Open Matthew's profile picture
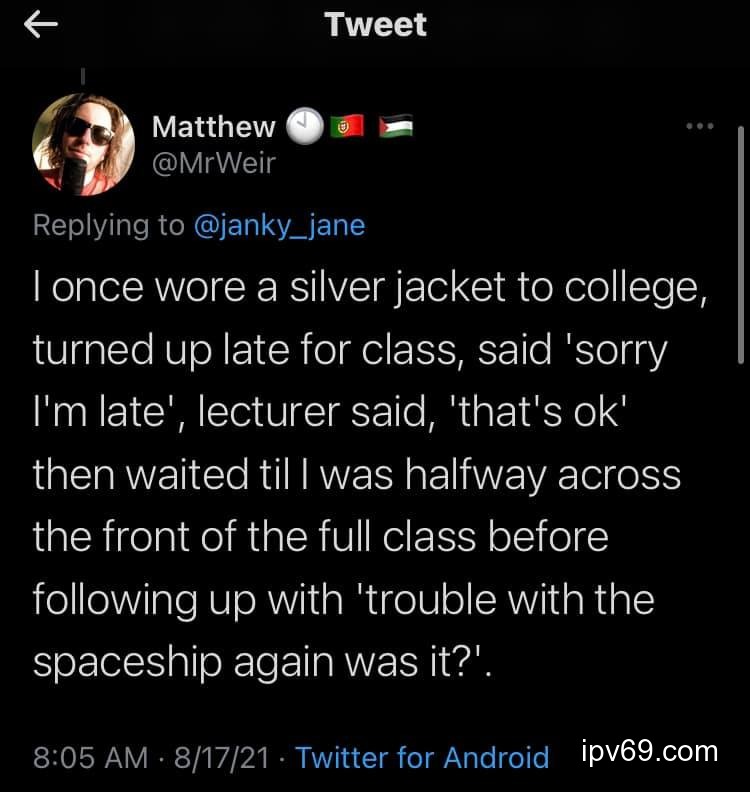The width and height of the screenshot is (750, 792). (x=84, y=144)
